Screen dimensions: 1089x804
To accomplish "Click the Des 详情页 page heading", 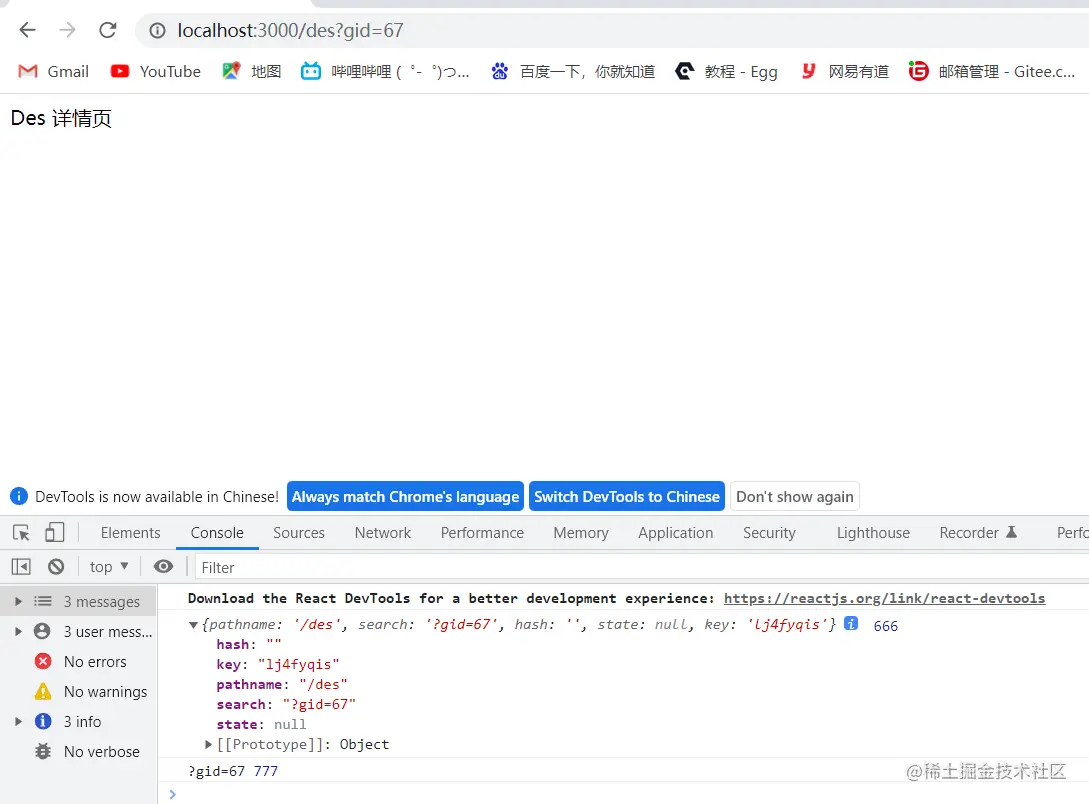I will click(x=61, y=118).
